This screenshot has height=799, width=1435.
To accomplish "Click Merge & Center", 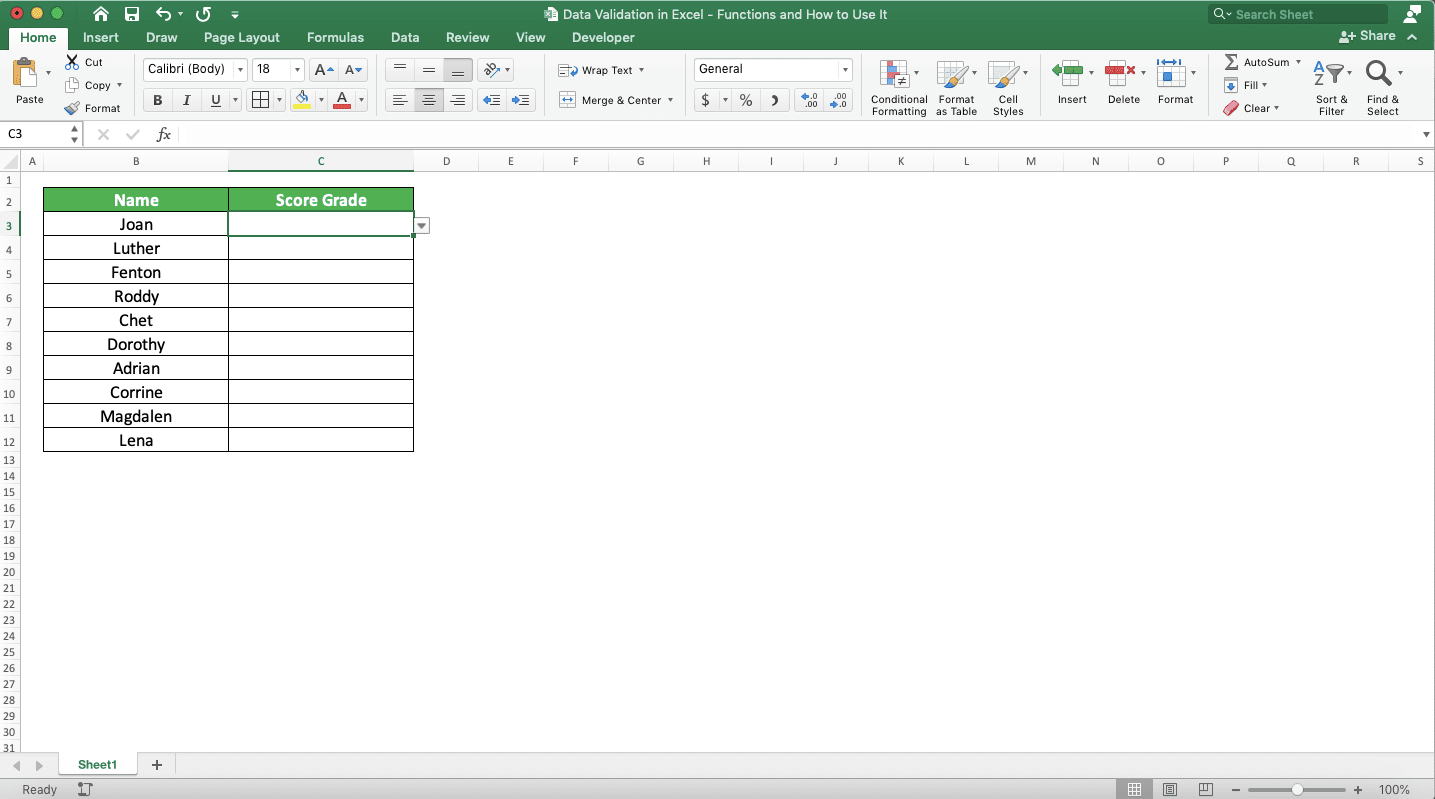I will 616,100.
